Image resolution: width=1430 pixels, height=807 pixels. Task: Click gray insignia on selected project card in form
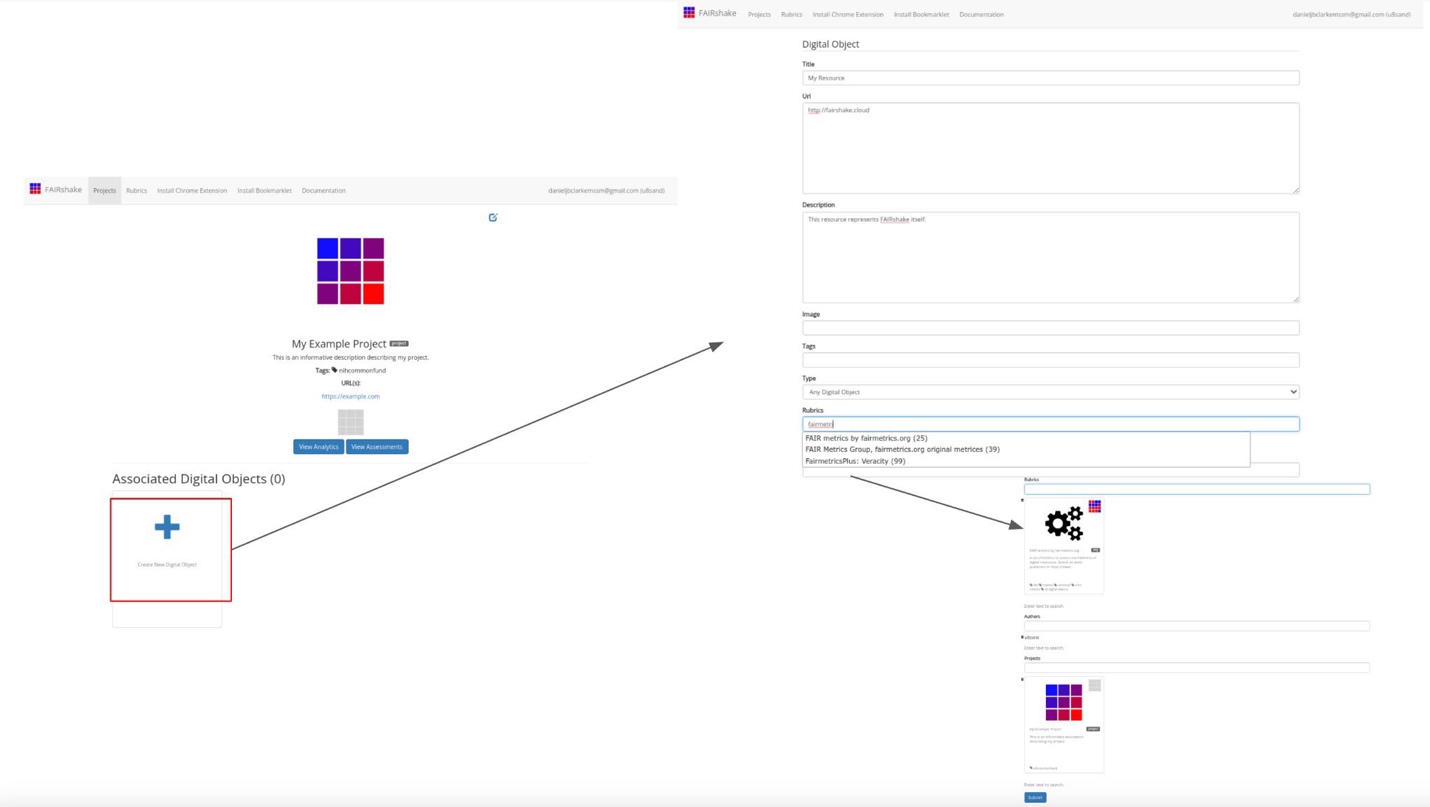coord(1095,686)
